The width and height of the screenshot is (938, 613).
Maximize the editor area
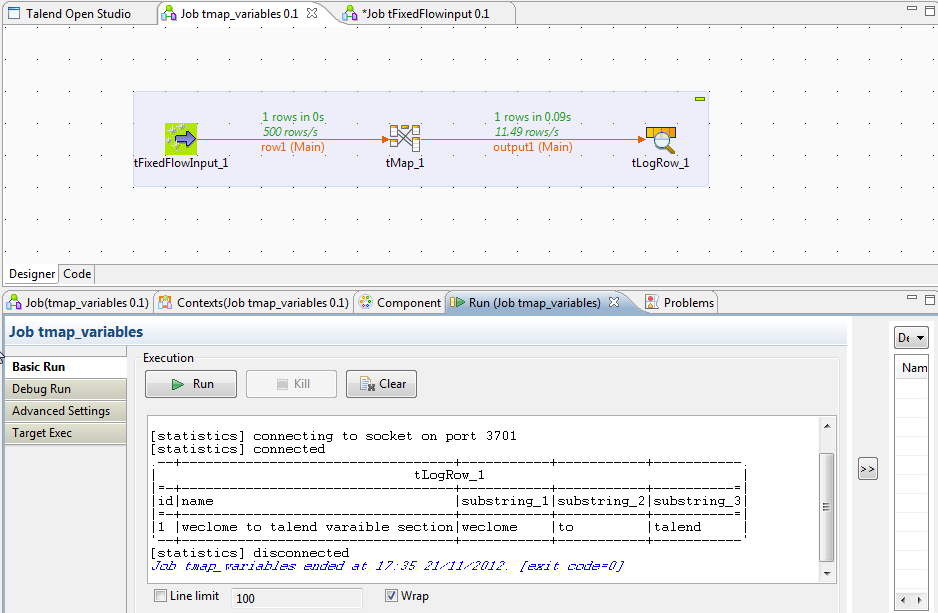pos(930,10)
